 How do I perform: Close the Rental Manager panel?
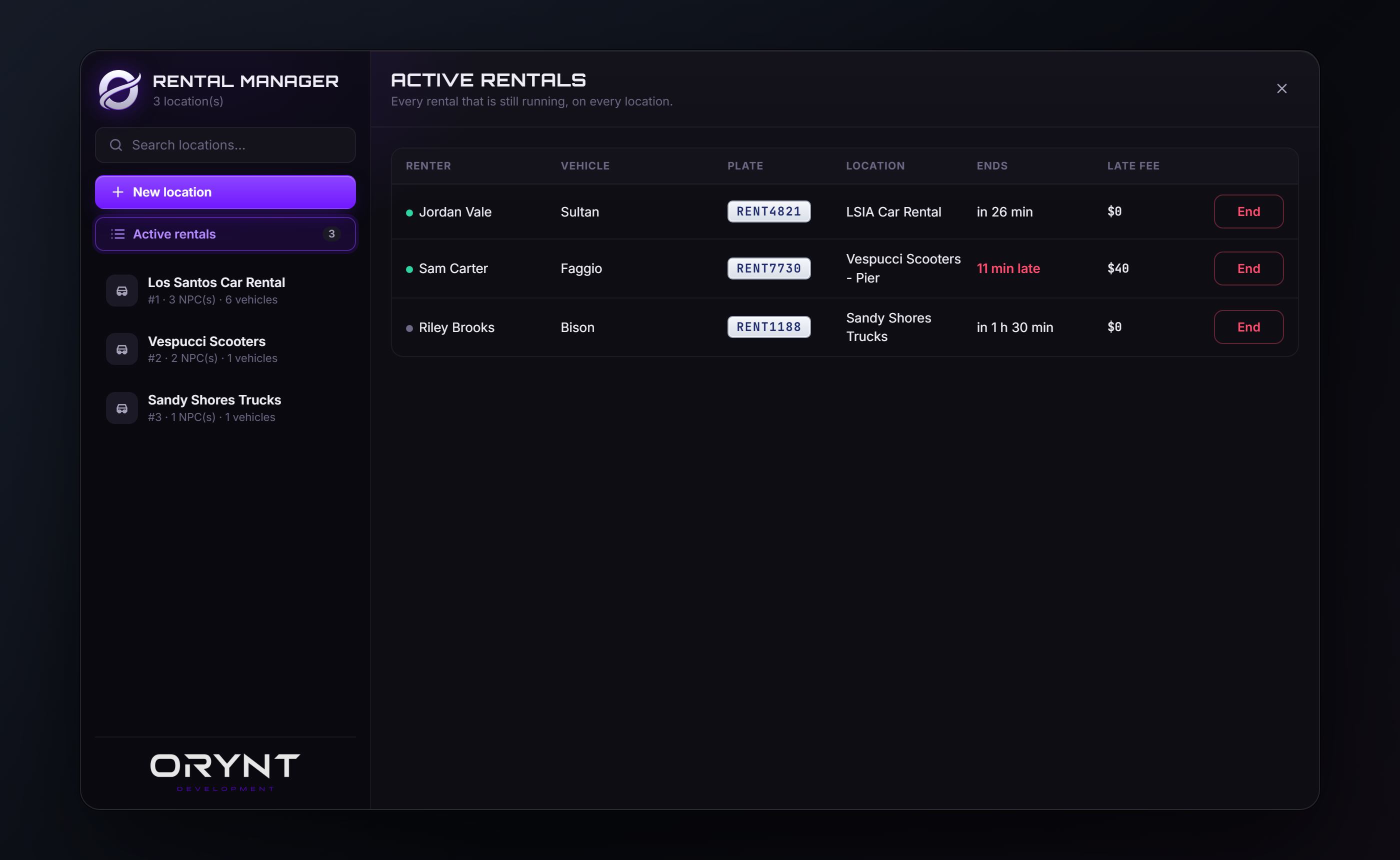pyautogui.click(x=1281, y=88)
